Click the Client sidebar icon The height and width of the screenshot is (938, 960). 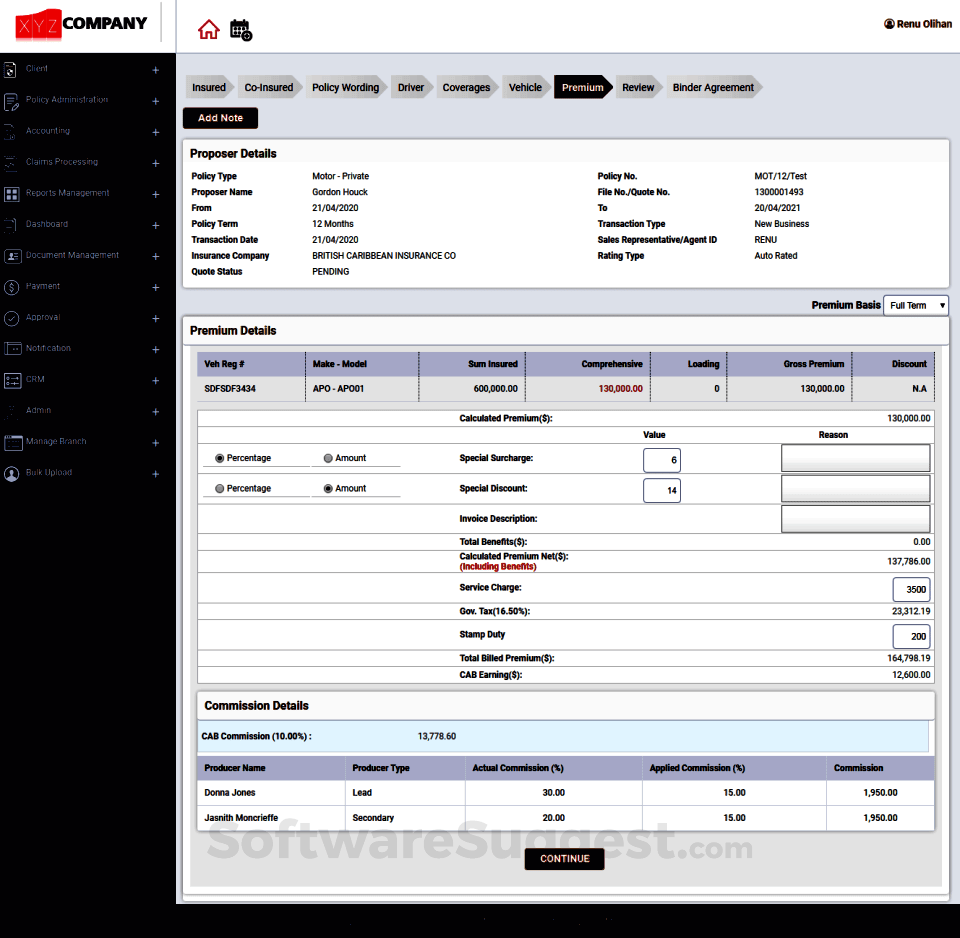point(11,70)
